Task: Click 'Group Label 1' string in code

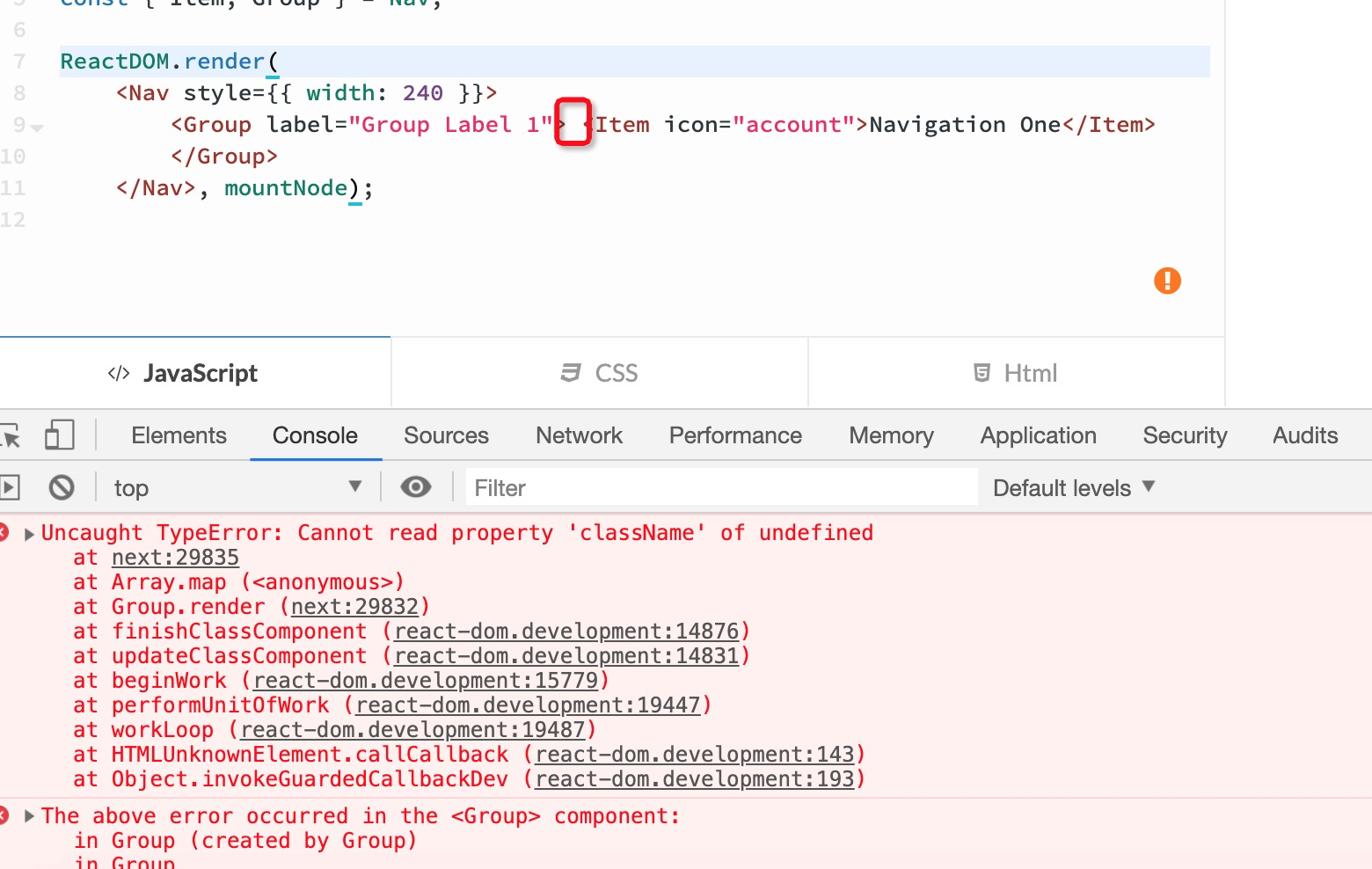Action: pos(450,125)
